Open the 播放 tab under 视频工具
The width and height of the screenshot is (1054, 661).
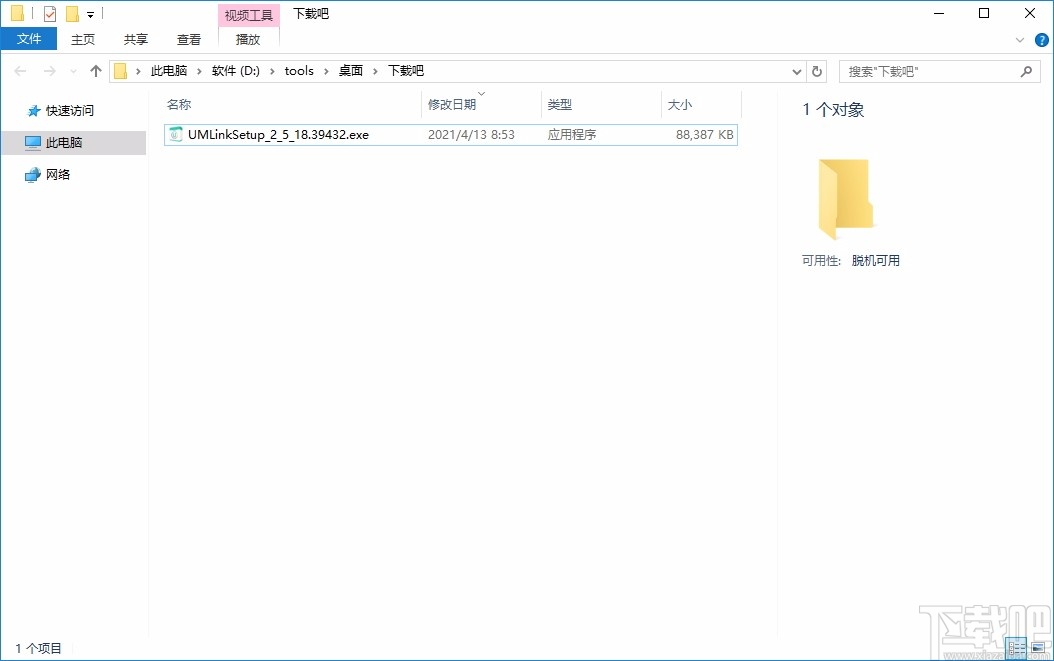[x=247, y=39]
